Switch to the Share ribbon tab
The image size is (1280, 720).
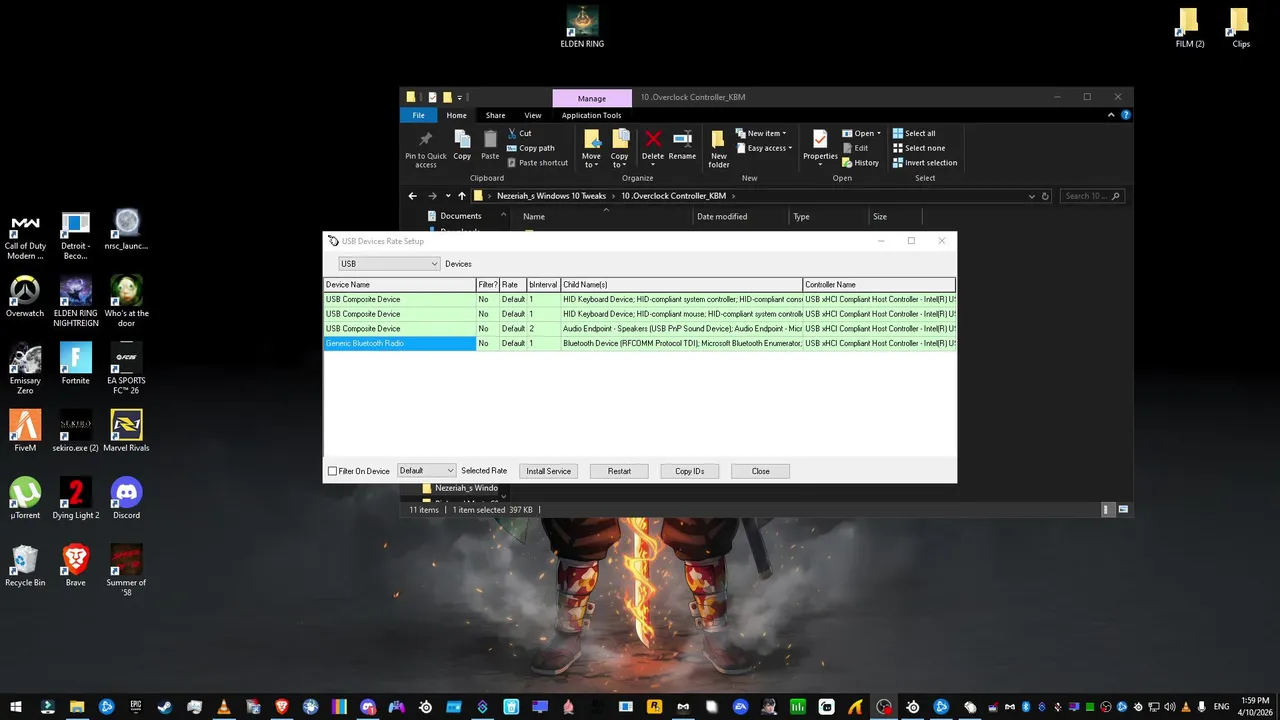click(495, 115)
